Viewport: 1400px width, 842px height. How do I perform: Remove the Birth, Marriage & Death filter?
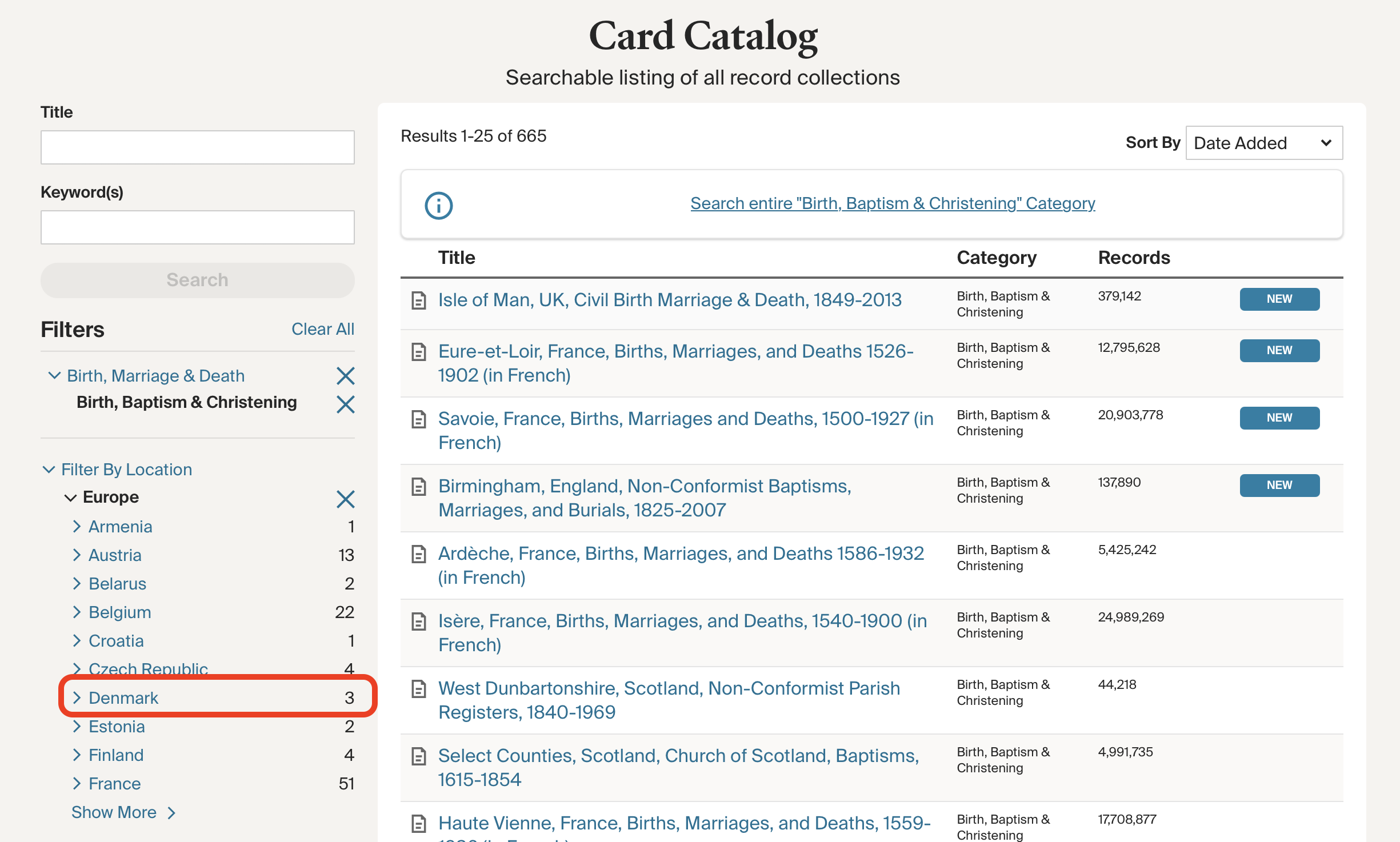pos(345,376)
